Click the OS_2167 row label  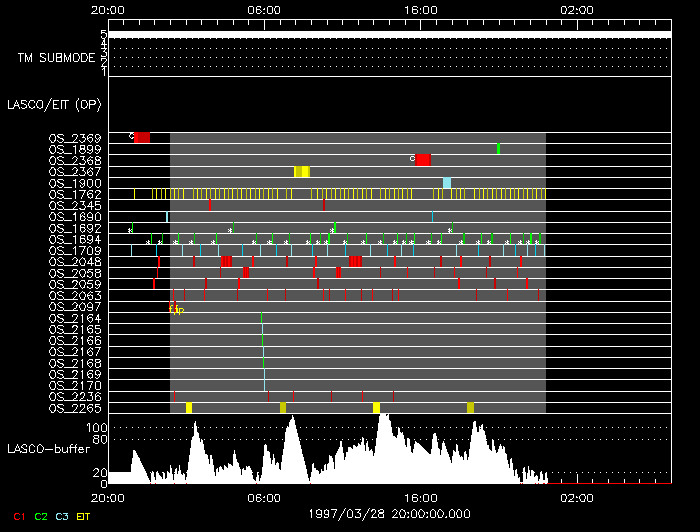tap(75, 352)
